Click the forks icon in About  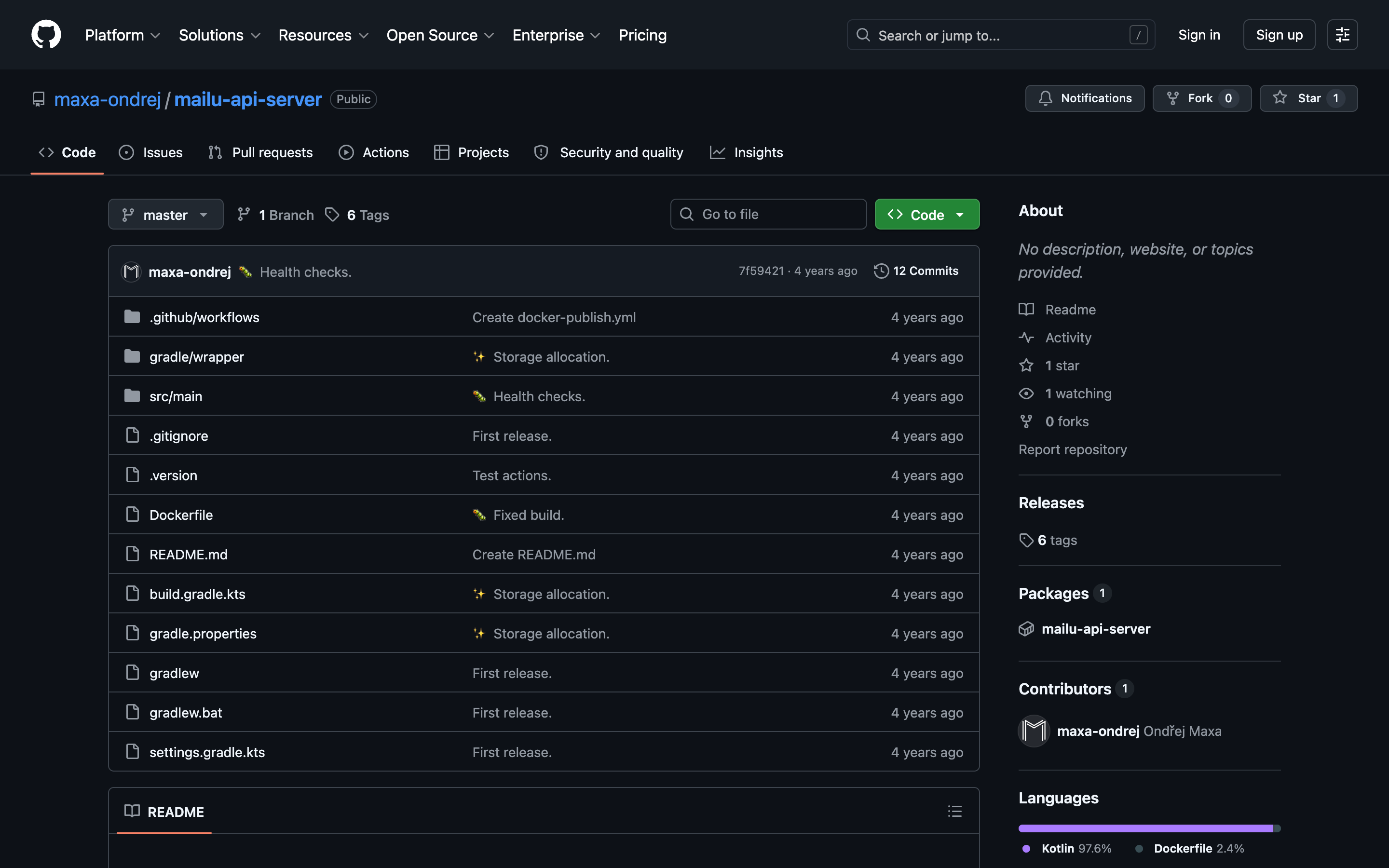click(x=1026, y=421)
